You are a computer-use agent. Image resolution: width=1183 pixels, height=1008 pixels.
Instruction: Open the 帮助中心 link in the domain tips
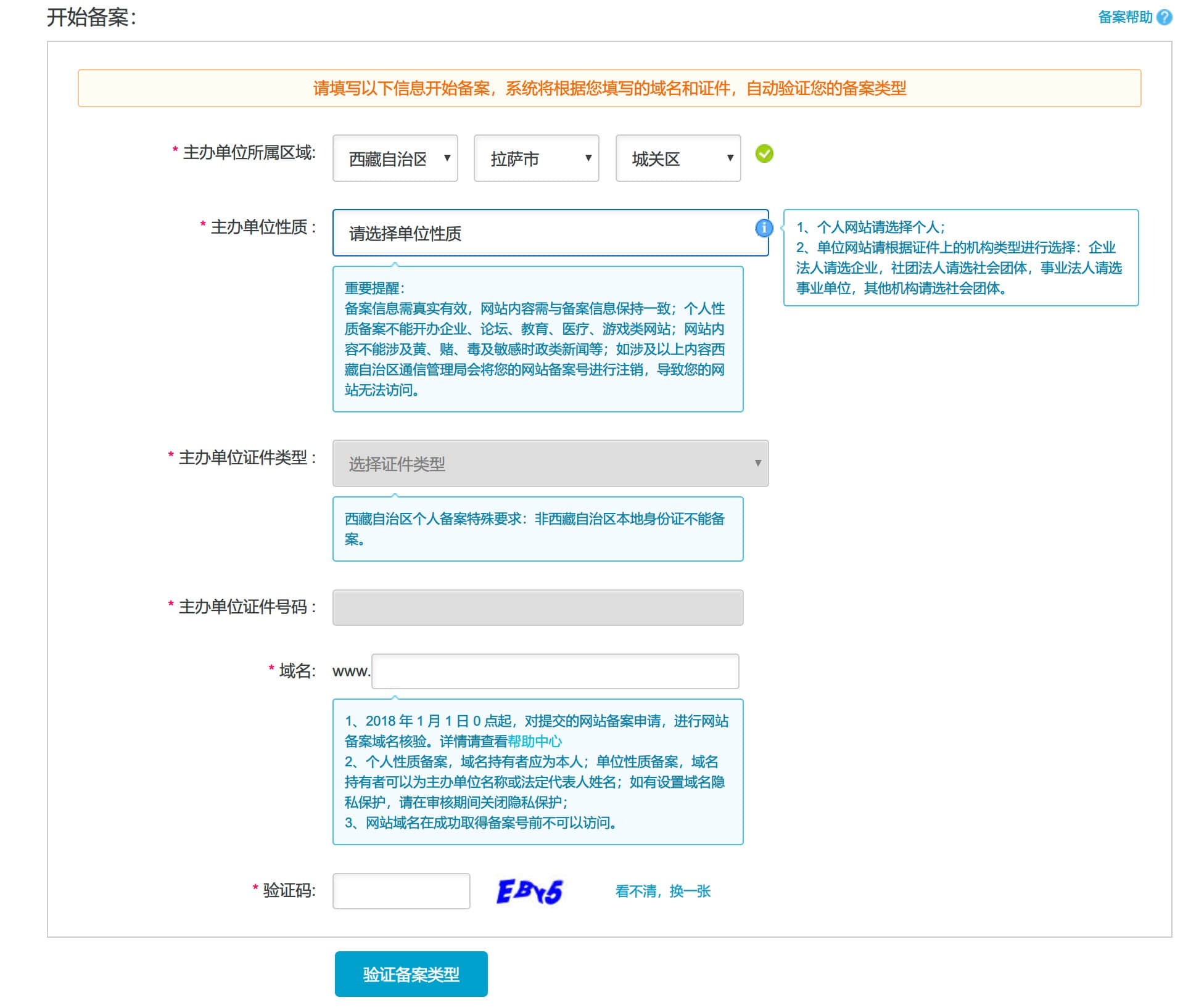(536, 741)
